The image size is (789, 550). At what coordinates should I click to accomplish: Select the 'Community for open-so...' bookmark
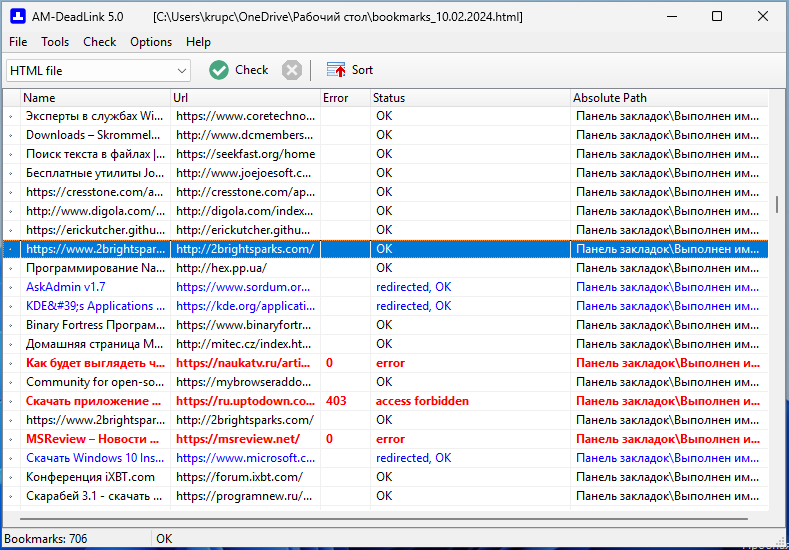tap(95, 382)
